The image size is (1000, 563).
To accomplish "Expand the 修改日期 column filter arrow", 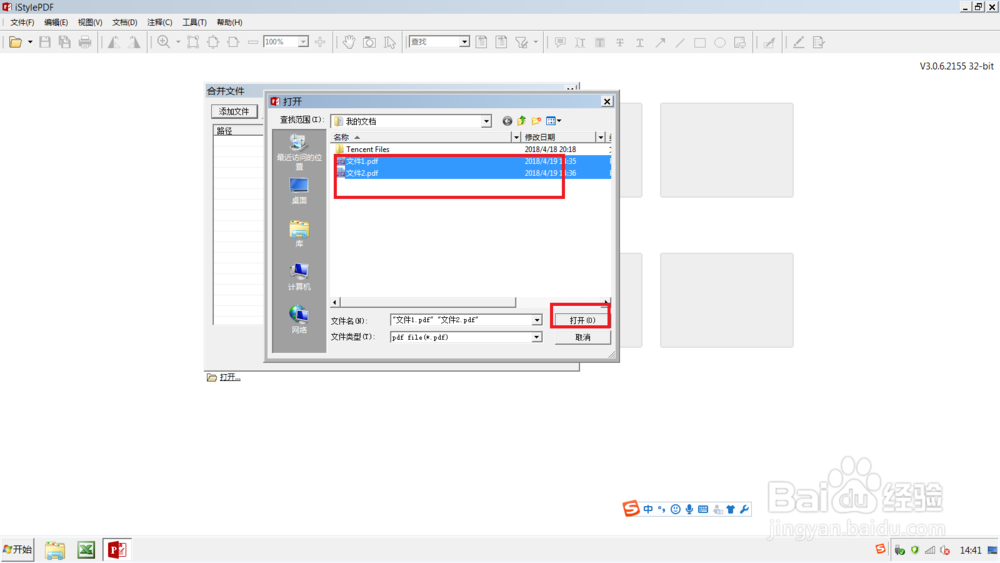I will coord(600,137).
